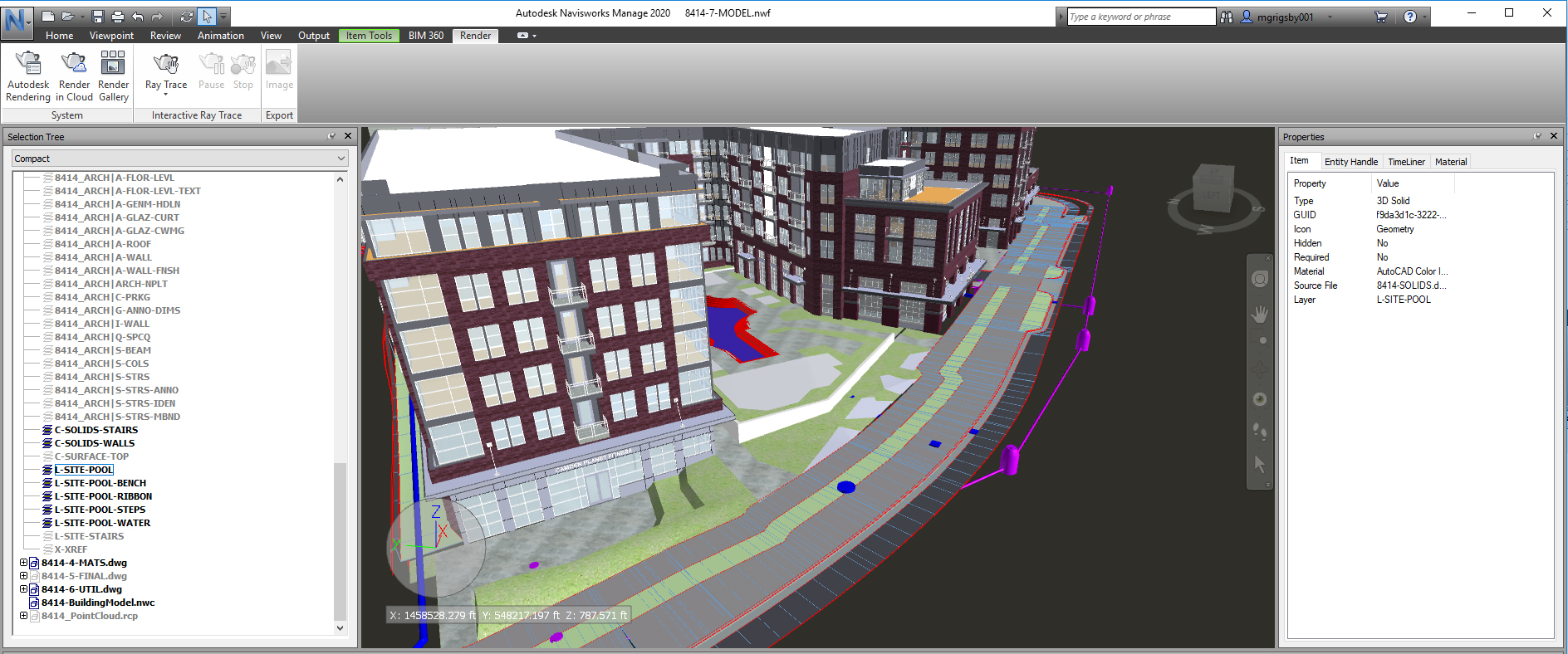Click the Print icon in quick access
Screen dimensions: 1568x654
pos(118,17)
